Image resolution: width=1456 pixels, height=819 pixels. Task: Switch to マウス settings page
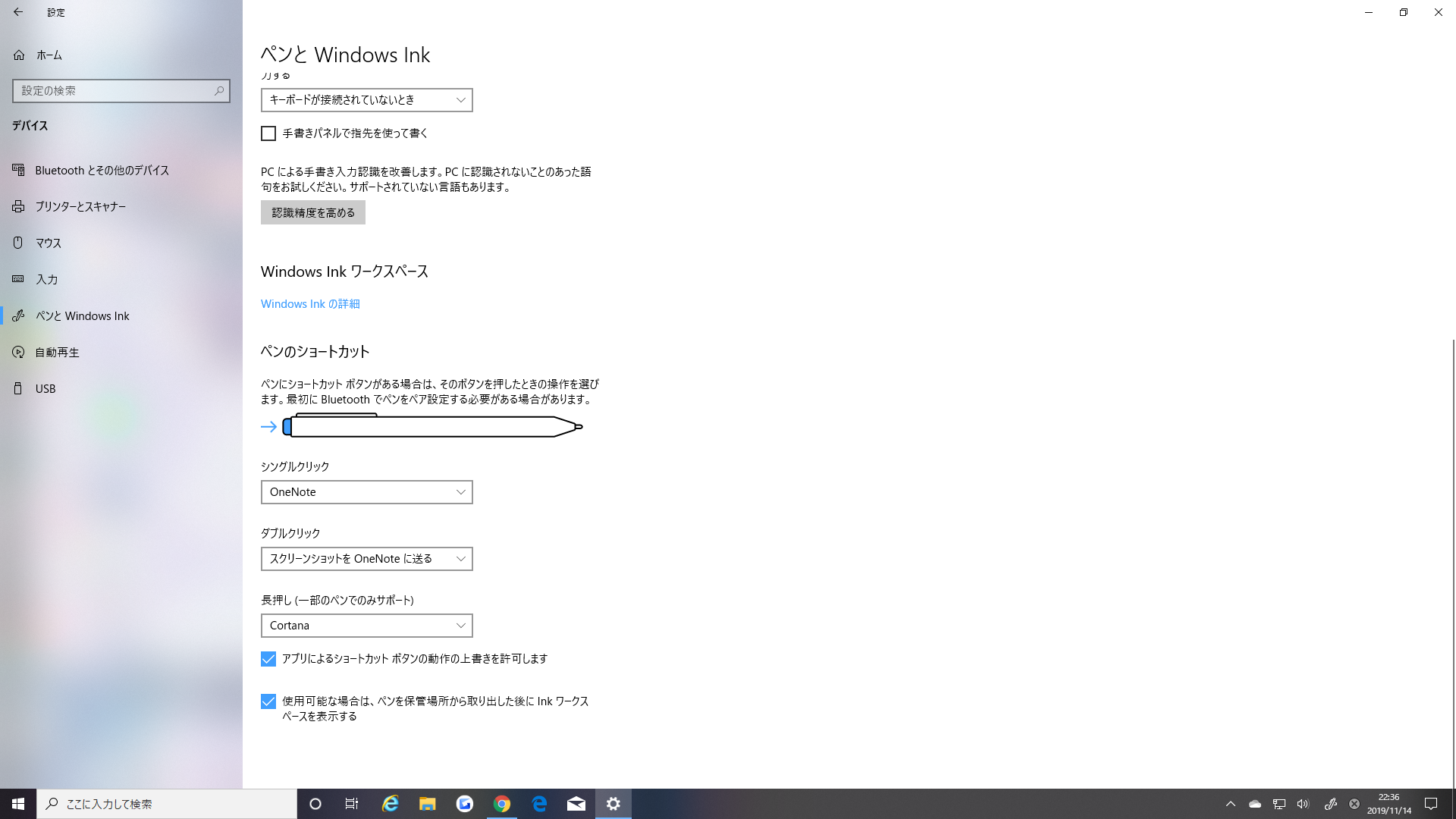tap(49, 243)
